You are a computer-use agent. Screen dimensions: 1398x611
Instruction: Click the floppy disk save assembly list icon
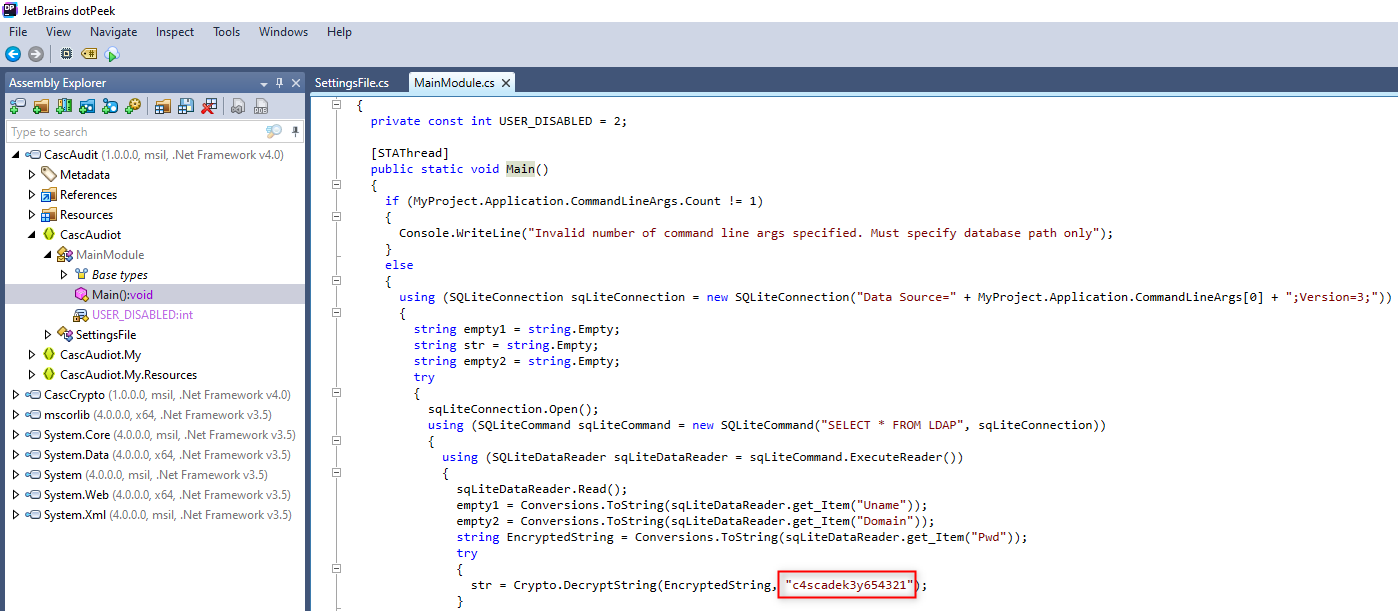(186, 106)
